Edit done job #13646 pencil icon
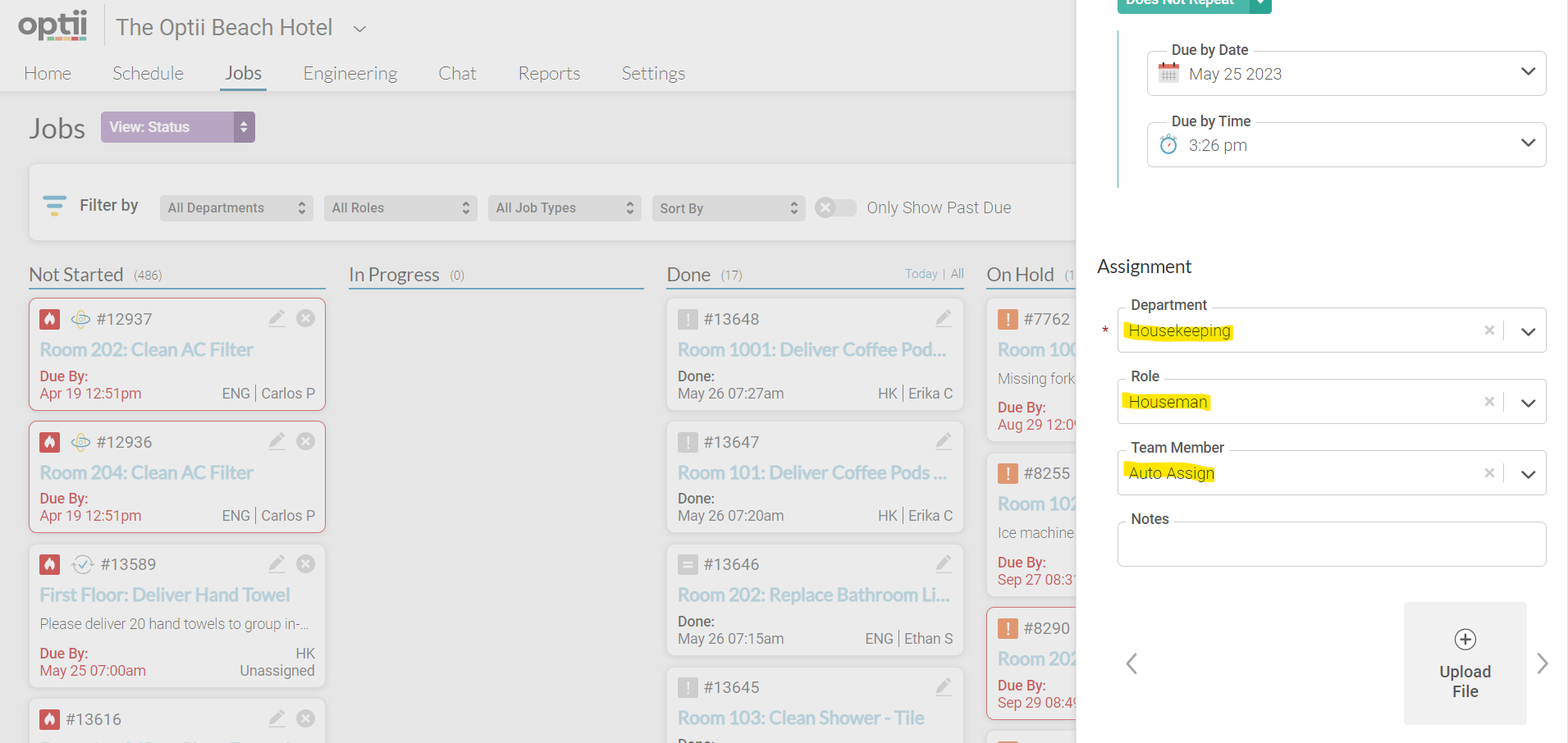1568x743 pixels. point(944,563)
